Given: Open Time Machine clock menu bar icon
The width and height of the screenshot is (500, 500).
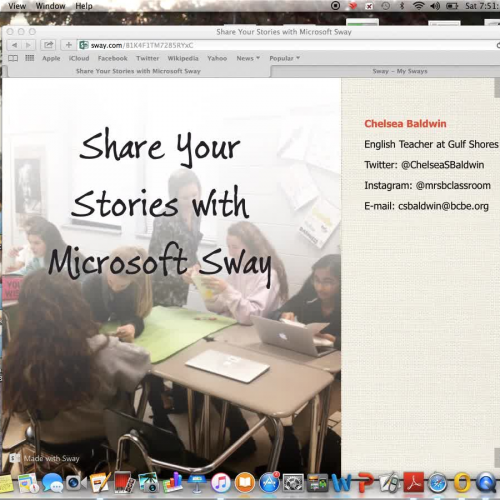Looking at the screenshot, I should 386,6.
